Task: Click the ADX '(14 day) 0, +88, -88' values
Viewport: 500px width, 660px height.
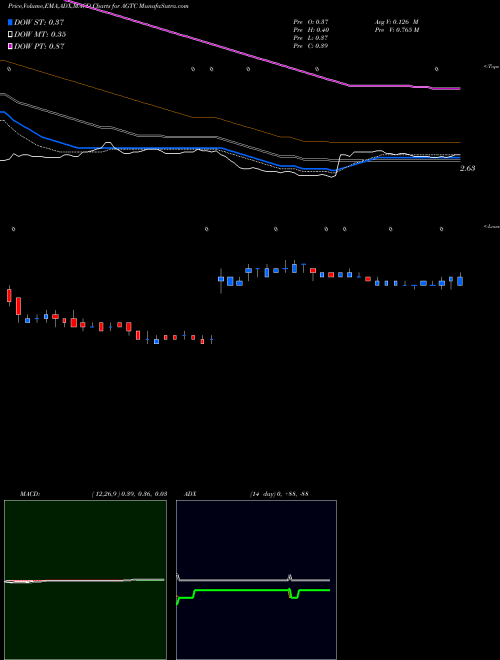Action: coord(279,493)
